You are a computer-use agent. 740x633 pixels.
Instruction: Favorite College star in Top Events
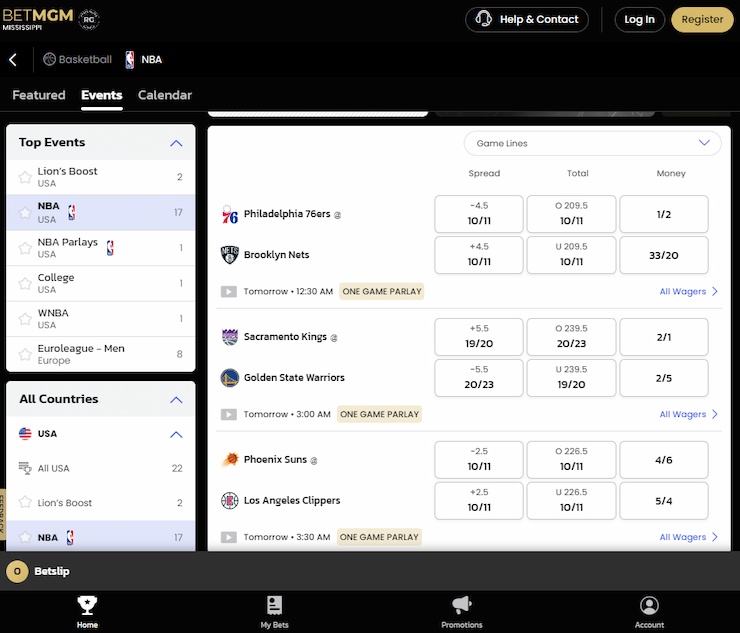point(25,283)
